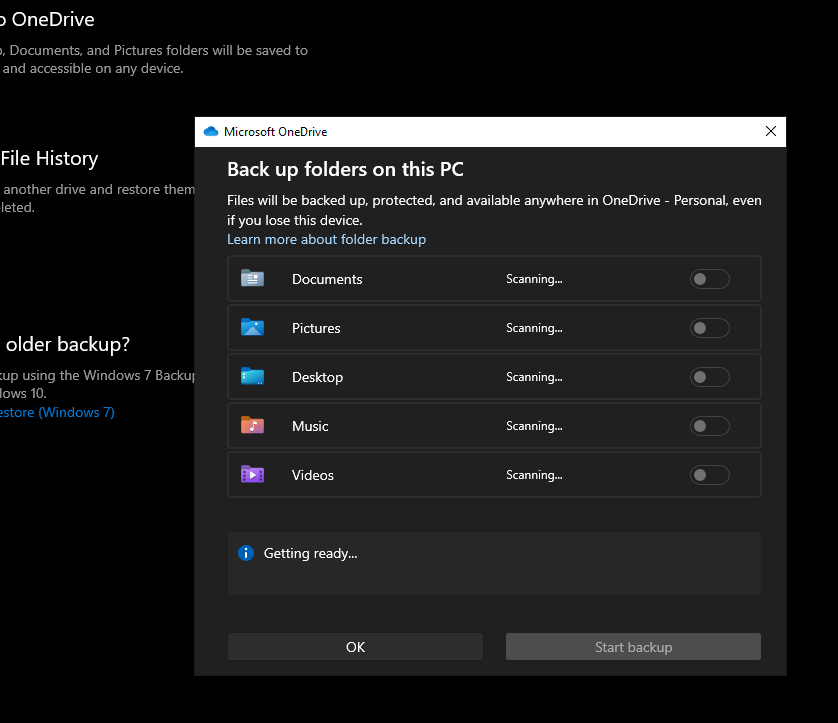Click the Music folder icon

coord(252,425)
